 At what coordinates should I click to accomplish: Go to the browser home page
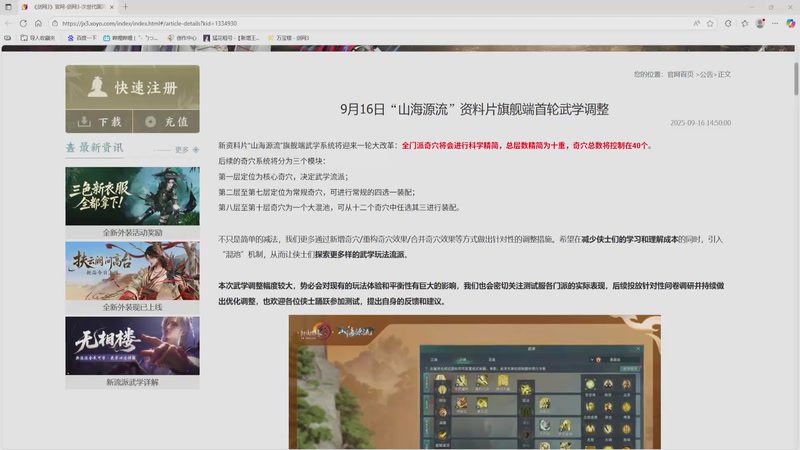tap(38, 23)
